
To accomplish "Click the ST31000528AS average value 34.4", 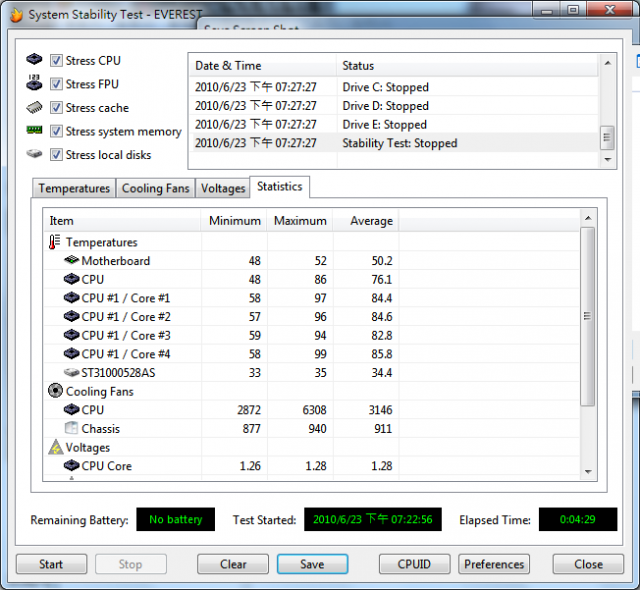I will click(381, 373).
